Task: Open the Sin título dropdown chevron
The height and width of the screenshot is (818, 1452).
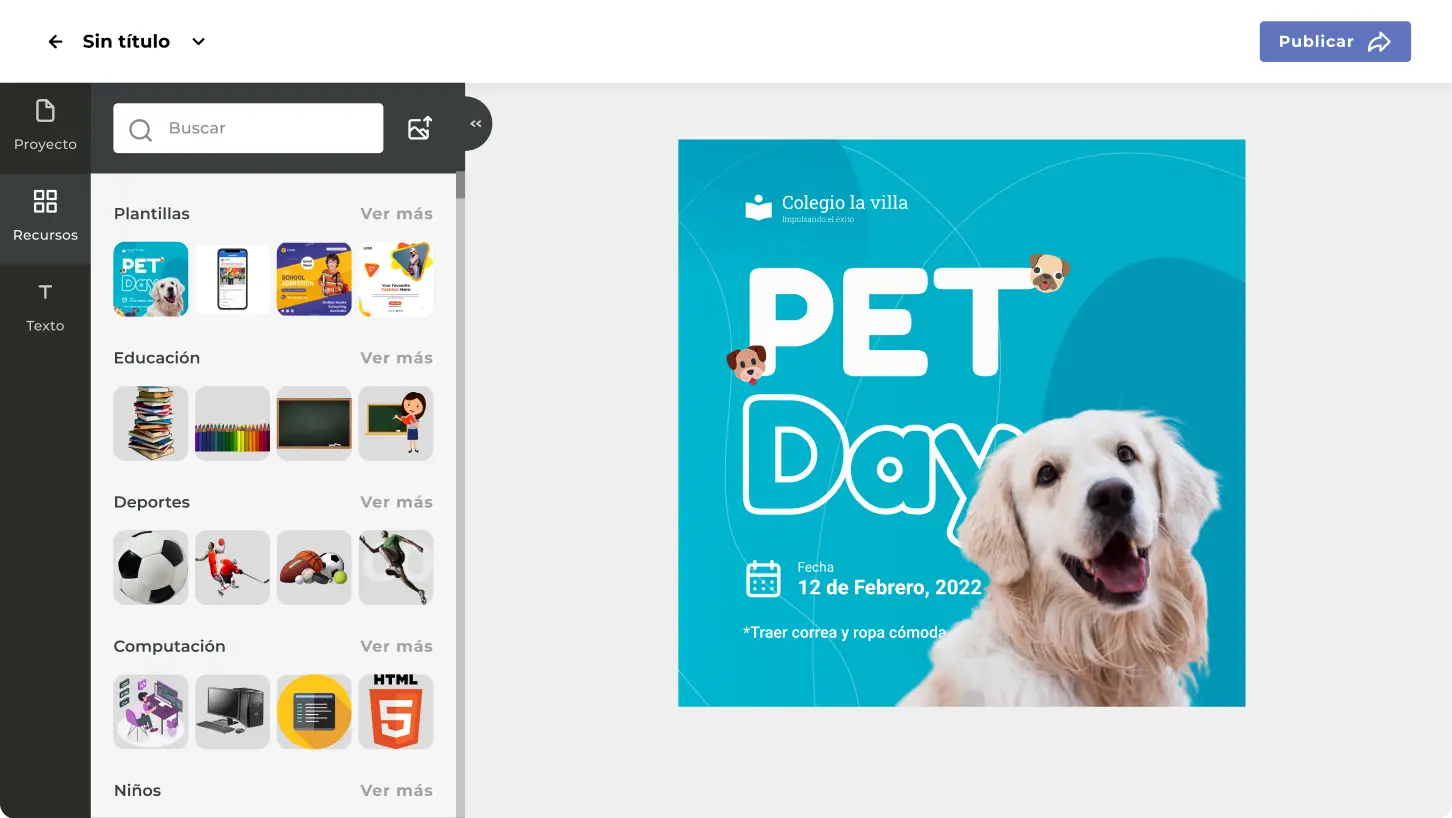Action: (198, 42)
